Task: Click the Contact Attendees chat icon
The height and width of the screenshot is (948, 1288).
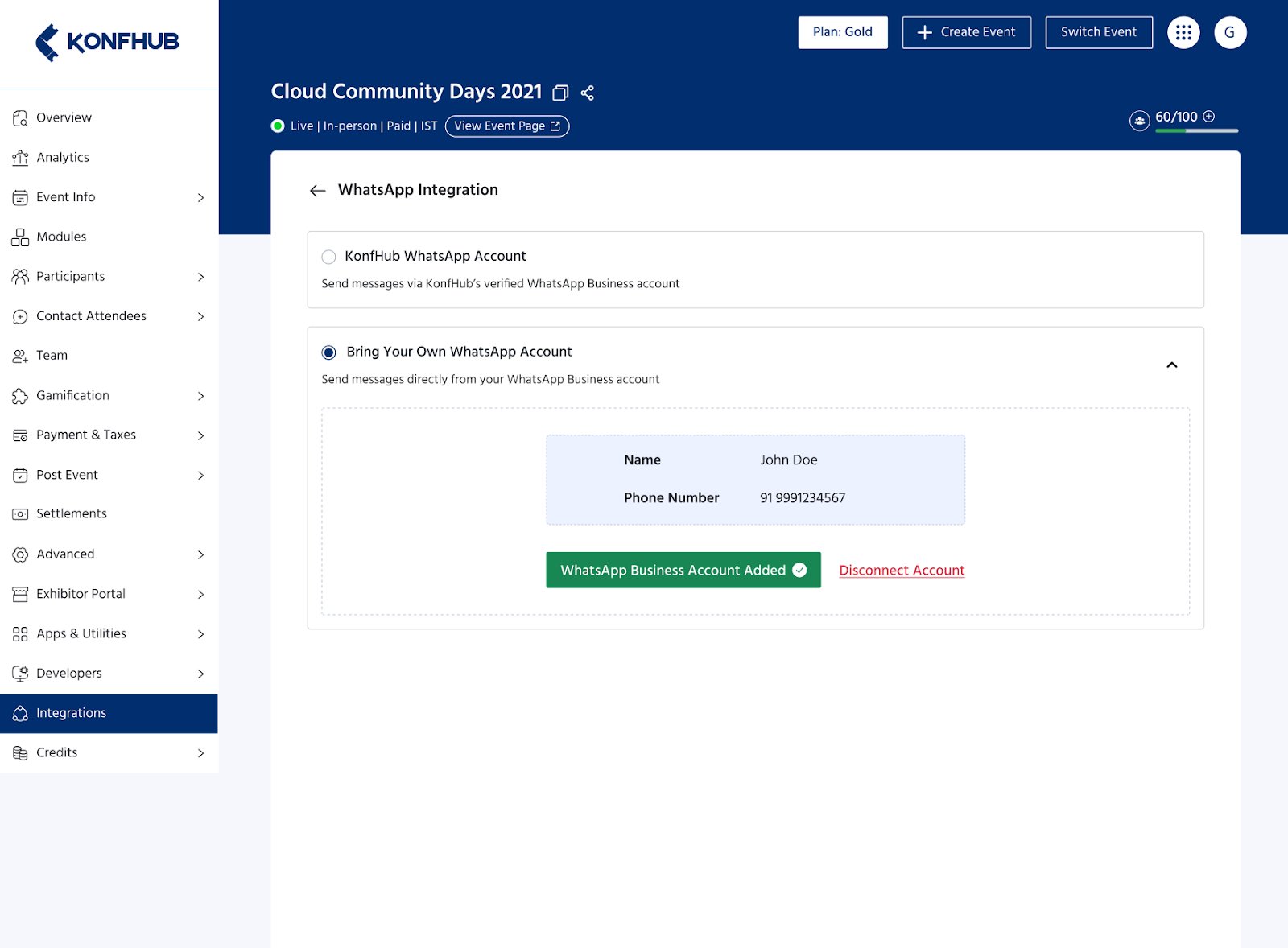Action: [x=20, y=317]
